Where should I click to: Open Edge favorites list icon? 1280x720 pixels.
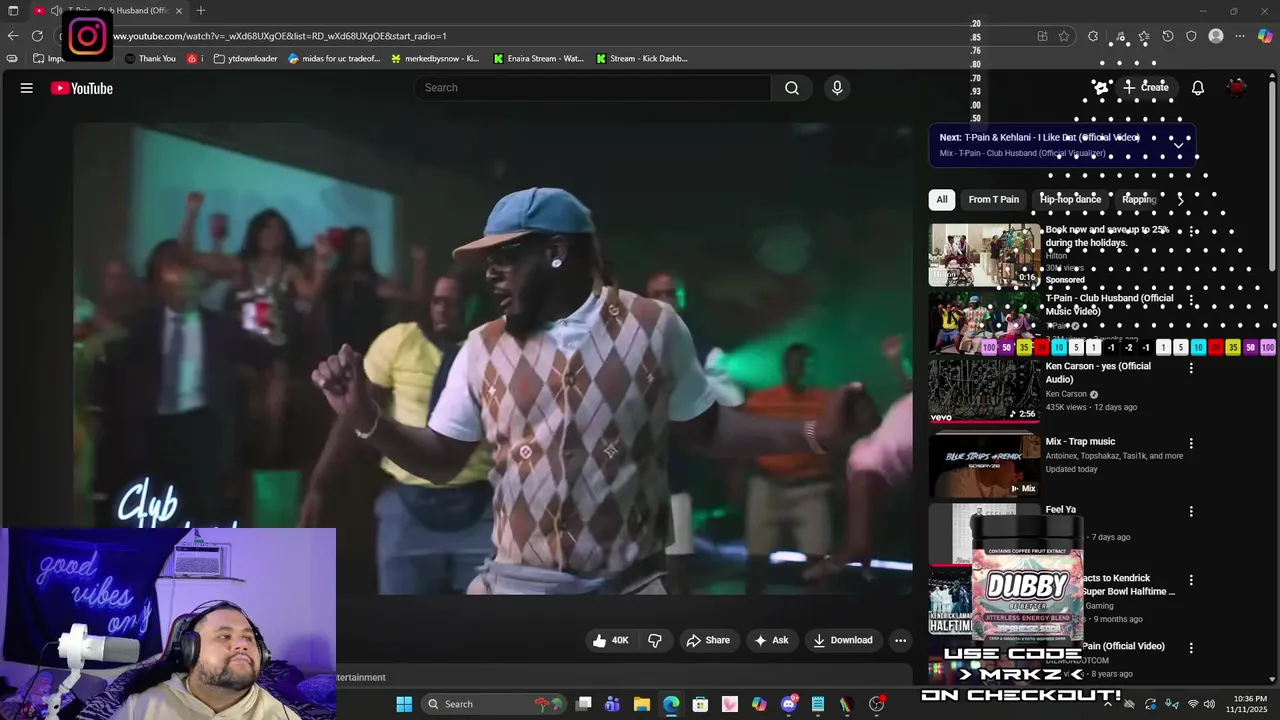point(1144,36)
